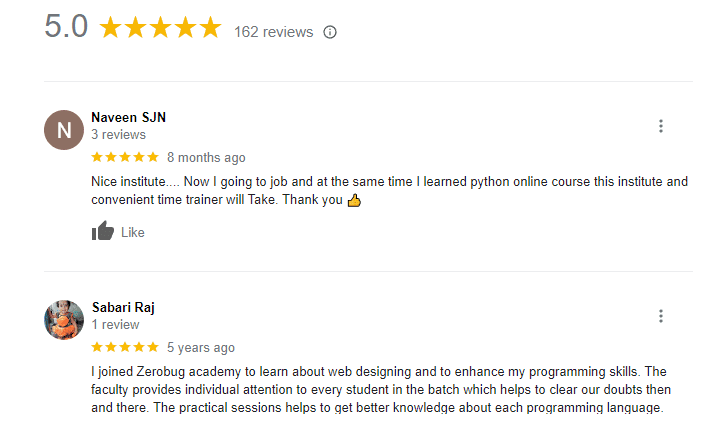Open Naveen SJN's profile name link
Screen dimensions: 712x433
(x=128, y=117)
